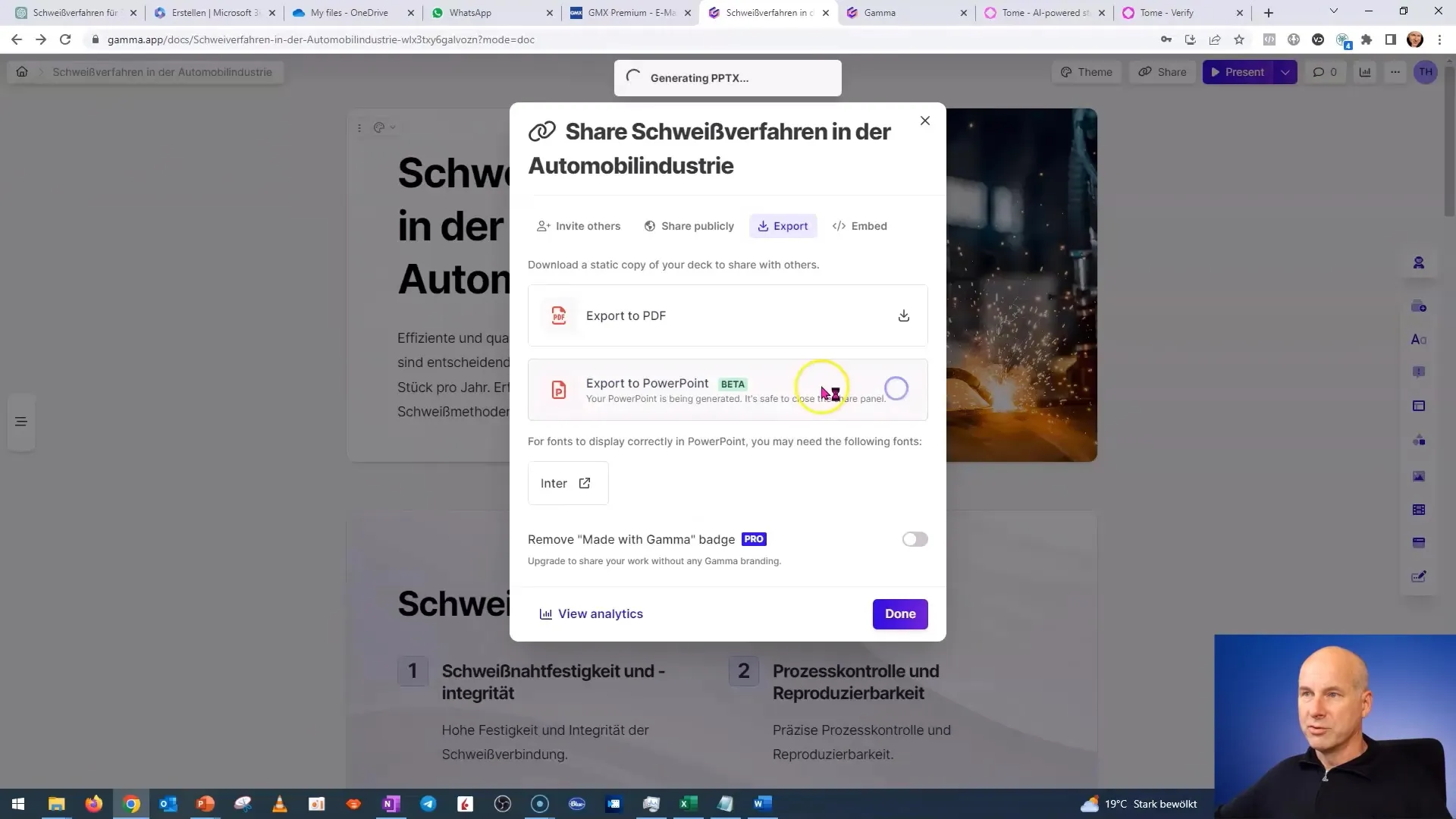Click the text formatting icon in sidebar
The width and height of the screenshot is (1456, 819).
[x=1421, y=340]
